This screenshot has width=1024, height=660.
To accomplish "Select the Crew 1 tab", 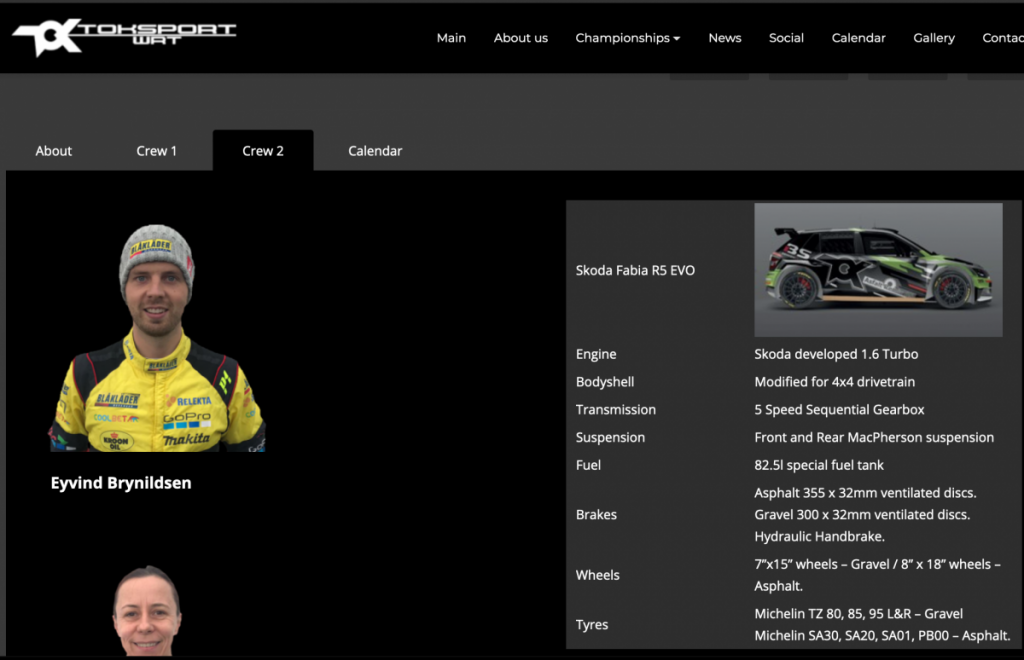I will (157, 151).
